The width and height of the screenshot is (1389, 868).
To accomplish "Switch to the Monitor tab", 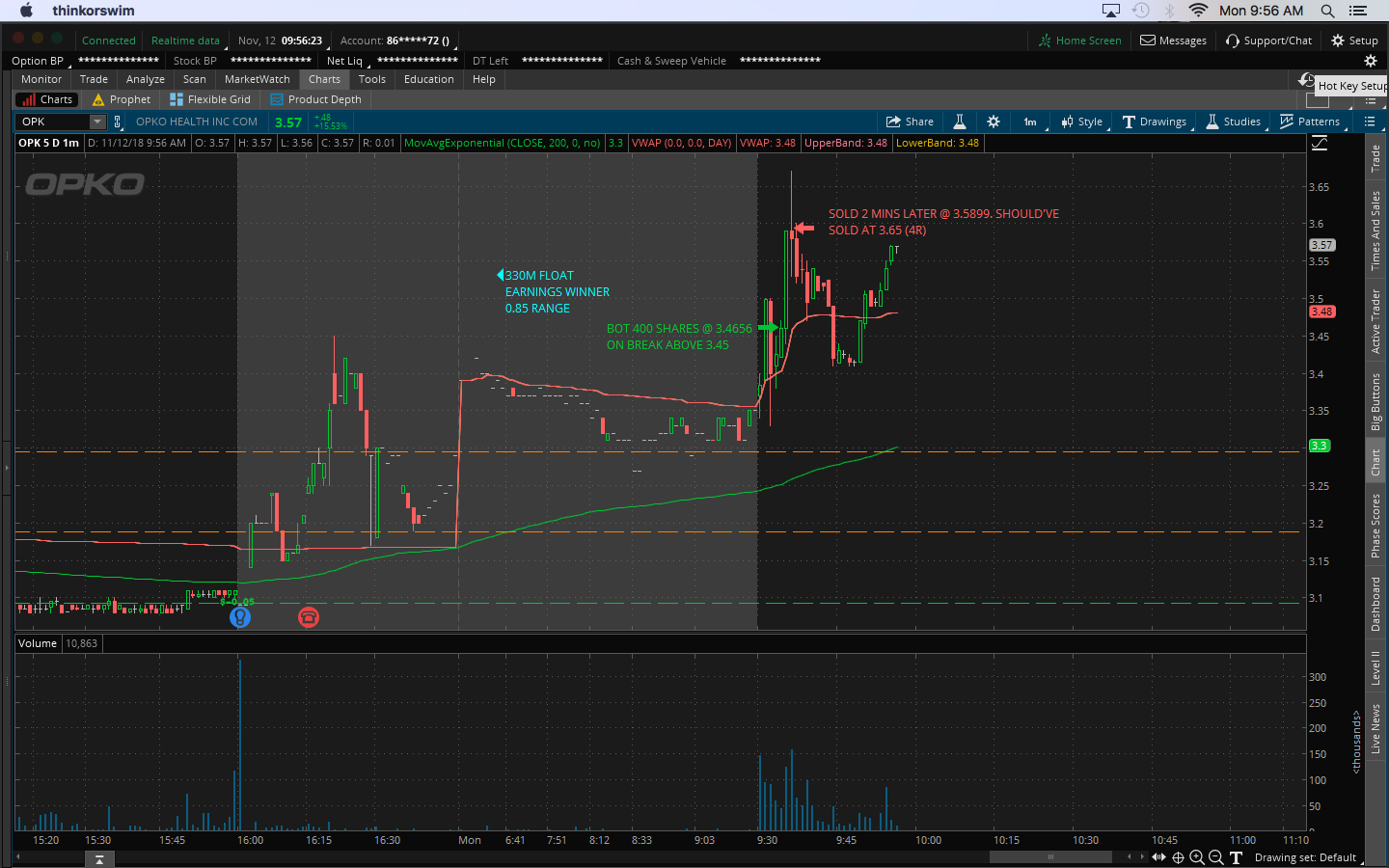I will [x=41, y=79].
